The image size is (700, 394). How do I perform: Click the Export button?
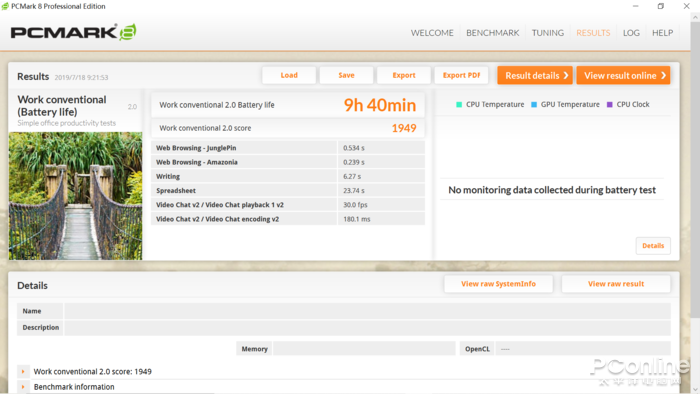click(404, 75)
